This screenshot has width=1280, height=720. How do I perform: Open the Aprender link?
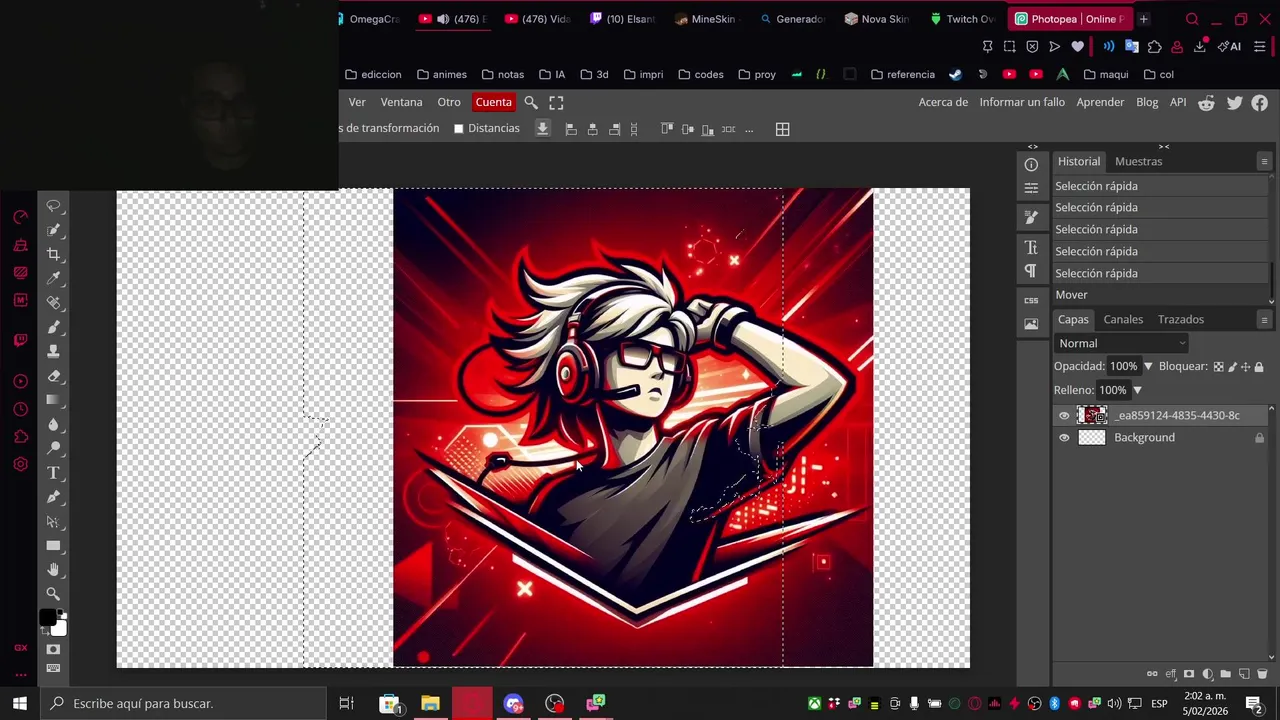(x=1100, y=102)
